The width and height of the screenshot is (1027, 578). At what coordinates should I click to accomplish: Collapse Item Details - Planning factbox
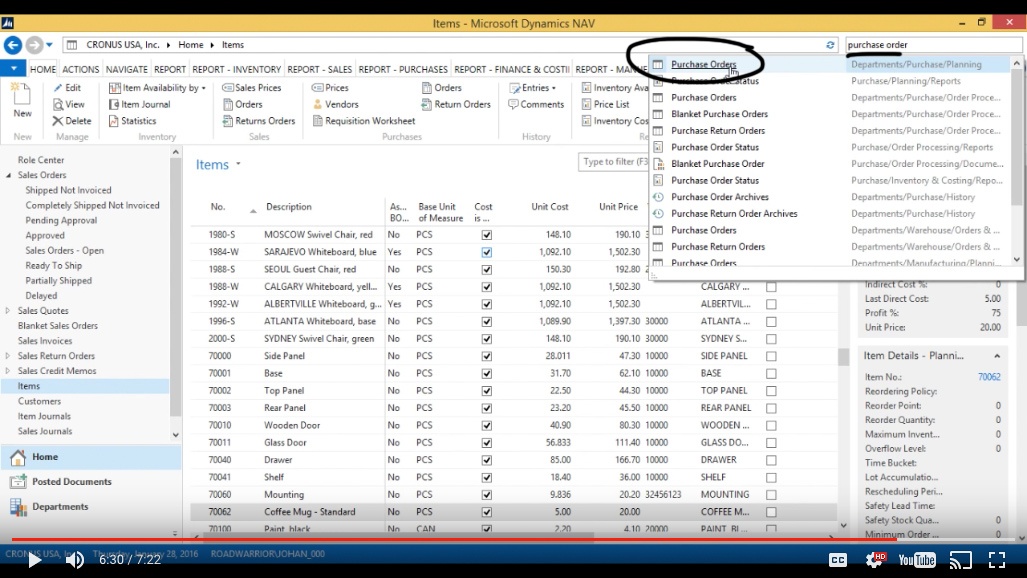click(x=997, y=356)
